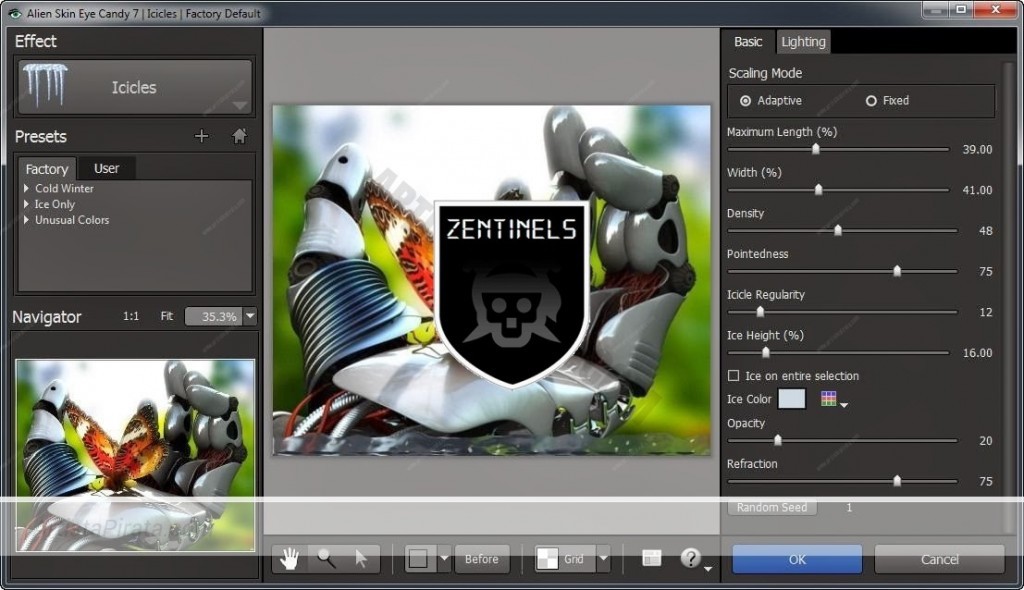Enable Ice on entire selection checkbox

coord(733,376)
